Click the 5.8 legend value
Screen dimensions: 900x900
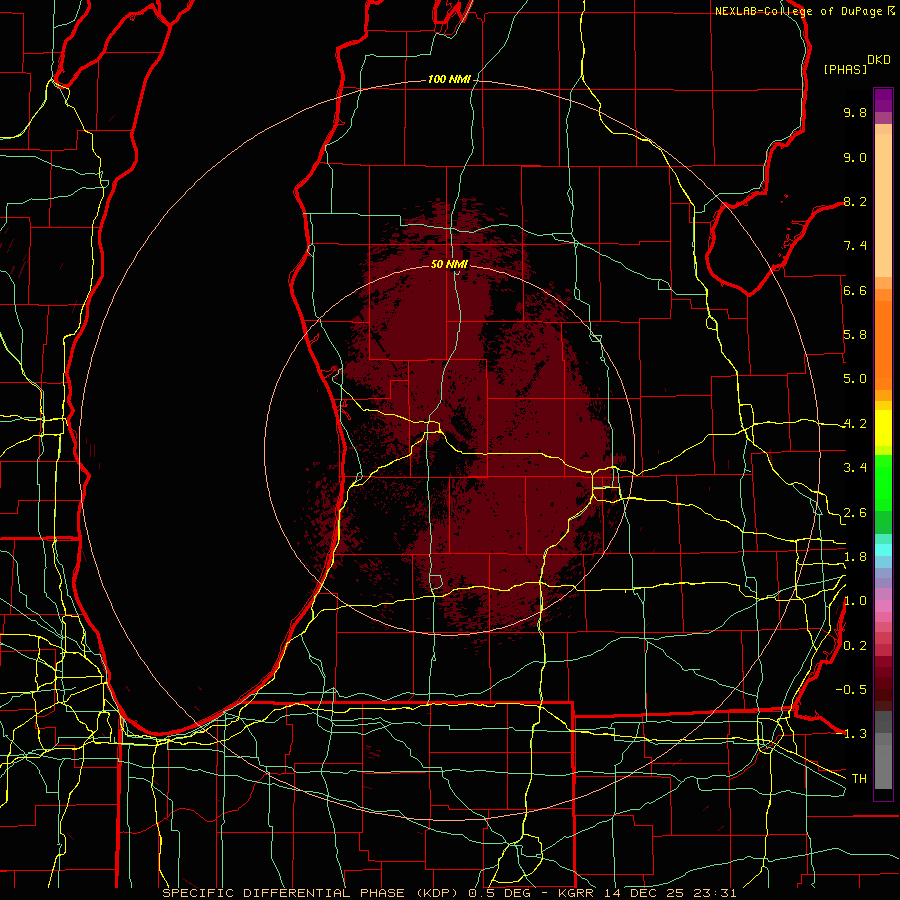click(x=855, y=335)
